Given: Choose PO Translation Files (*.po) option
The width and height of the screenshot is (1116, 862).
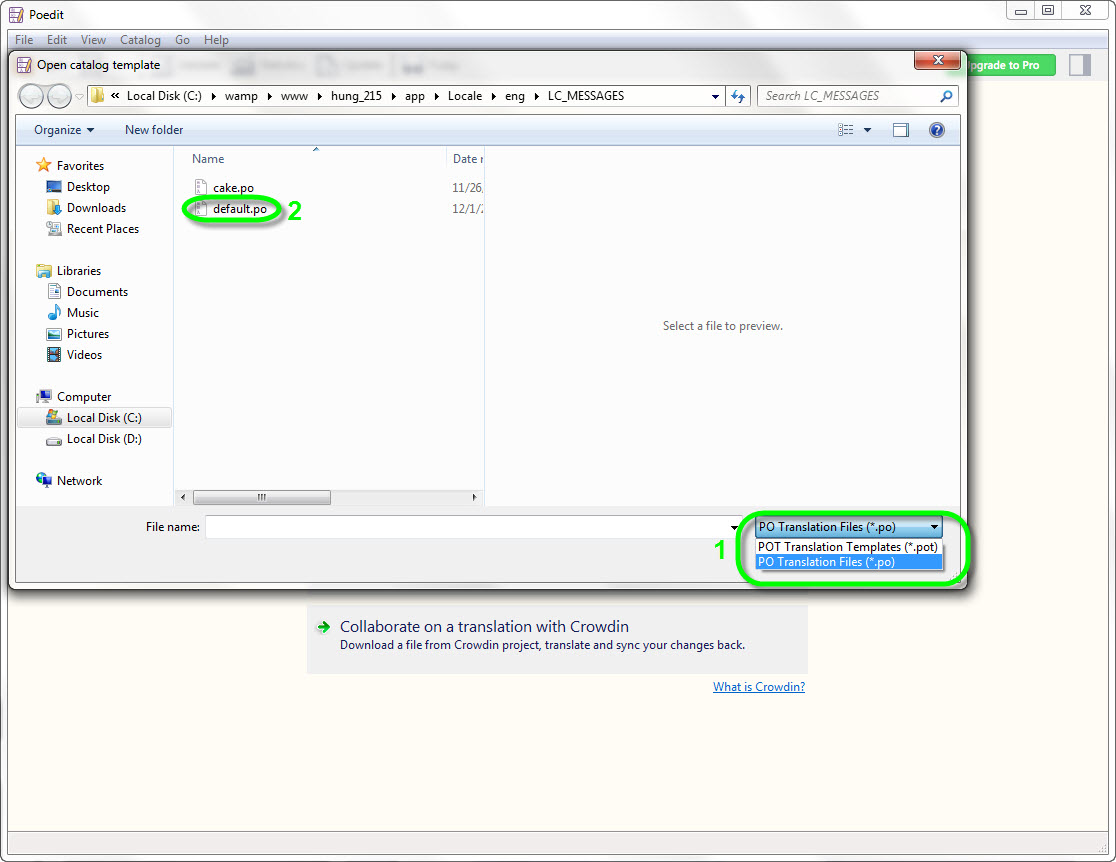Looking at the screenshot, I should tap(848, 562).
